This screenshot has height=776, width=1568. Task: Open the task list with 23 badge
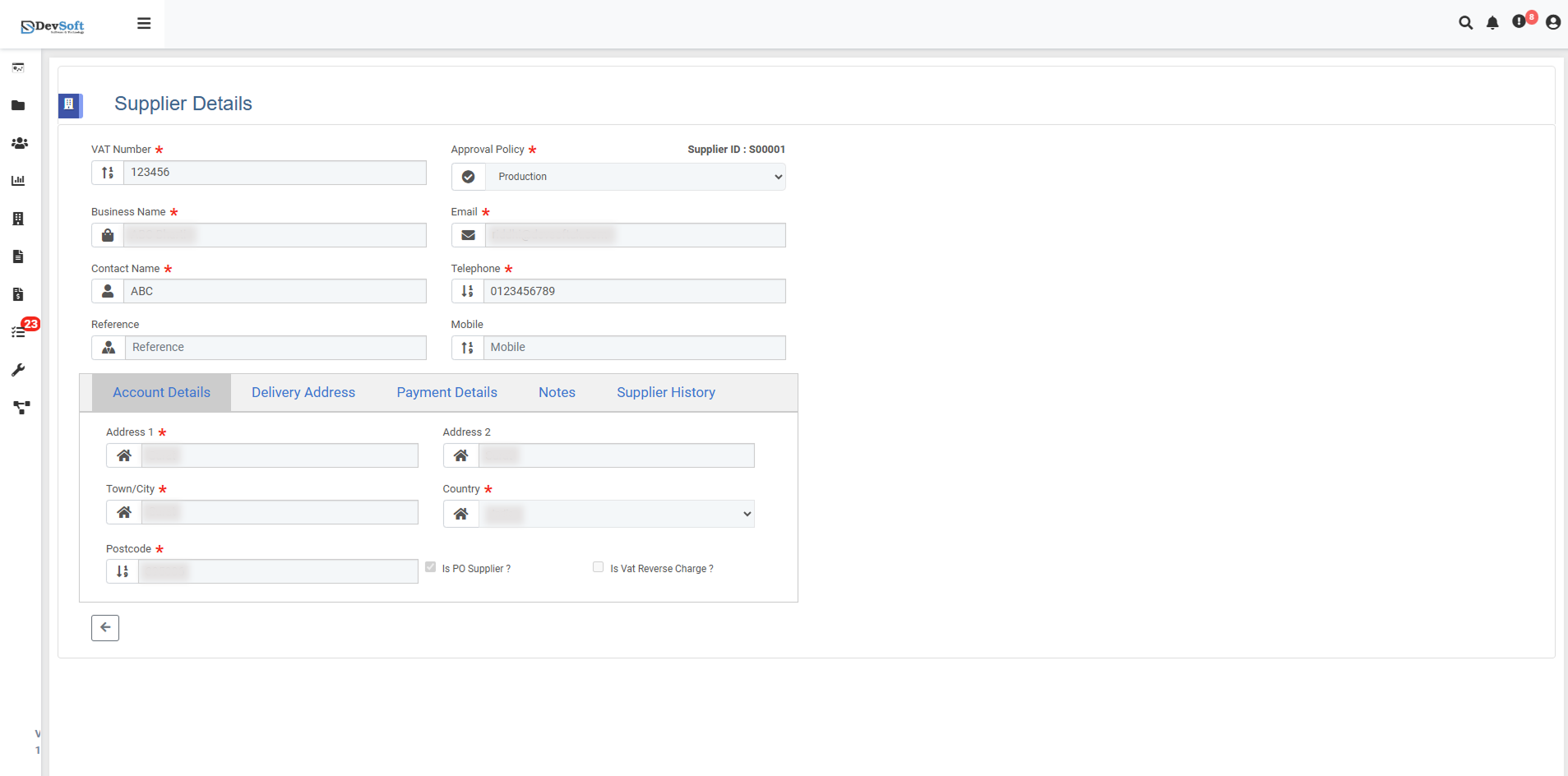[x=19, y=332]
